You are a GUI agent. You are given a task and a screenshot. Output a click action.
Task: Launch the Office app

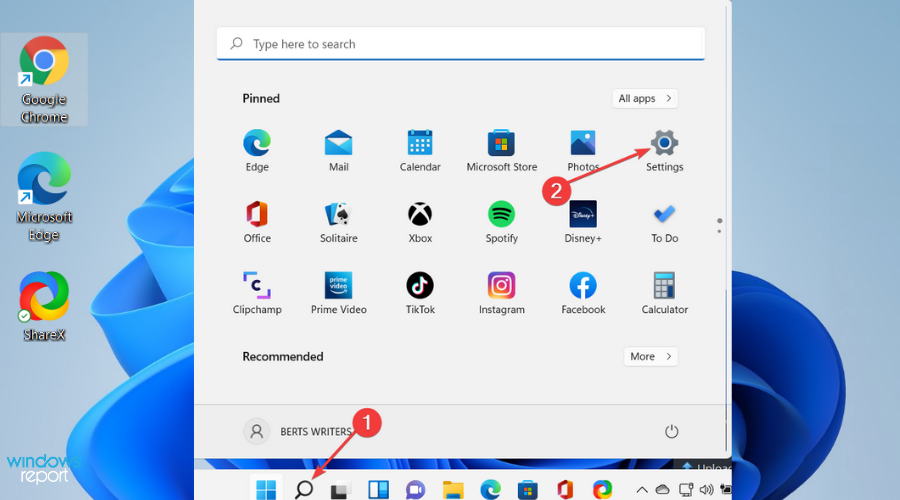(257, 222)
